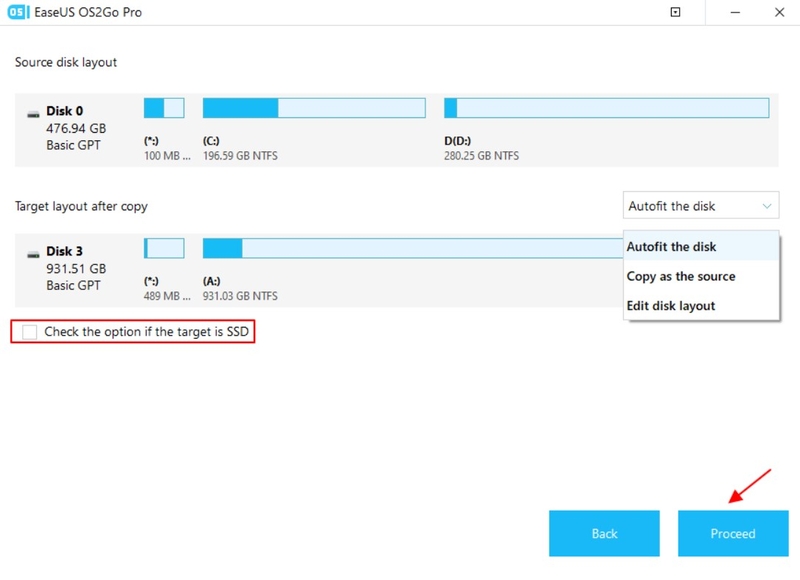Open the Autofit the disk combo box

pyautogui.click(x=701, y=206)
